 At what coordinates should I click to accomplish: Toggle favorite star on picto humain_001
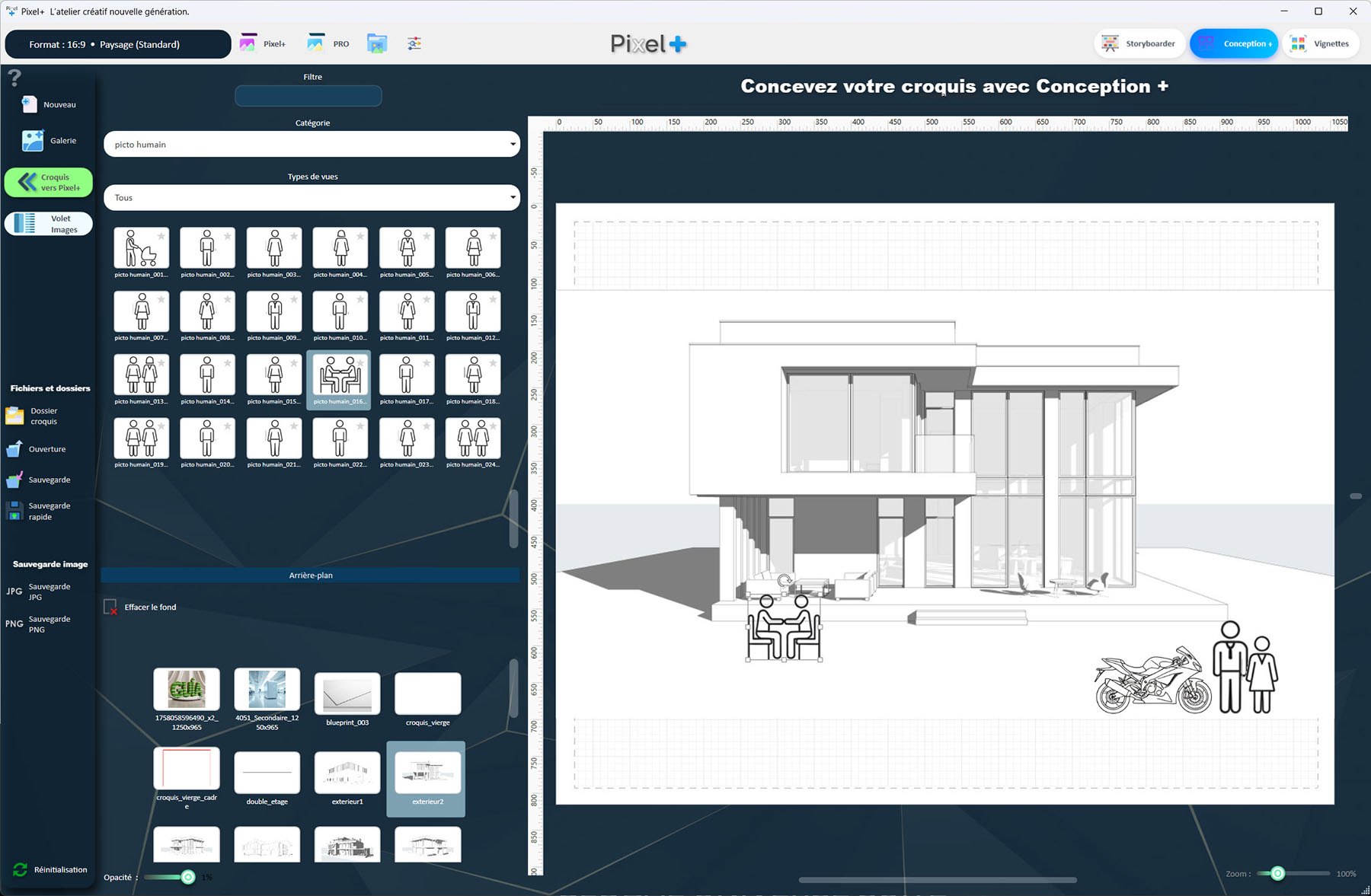[x=161, y=236]
